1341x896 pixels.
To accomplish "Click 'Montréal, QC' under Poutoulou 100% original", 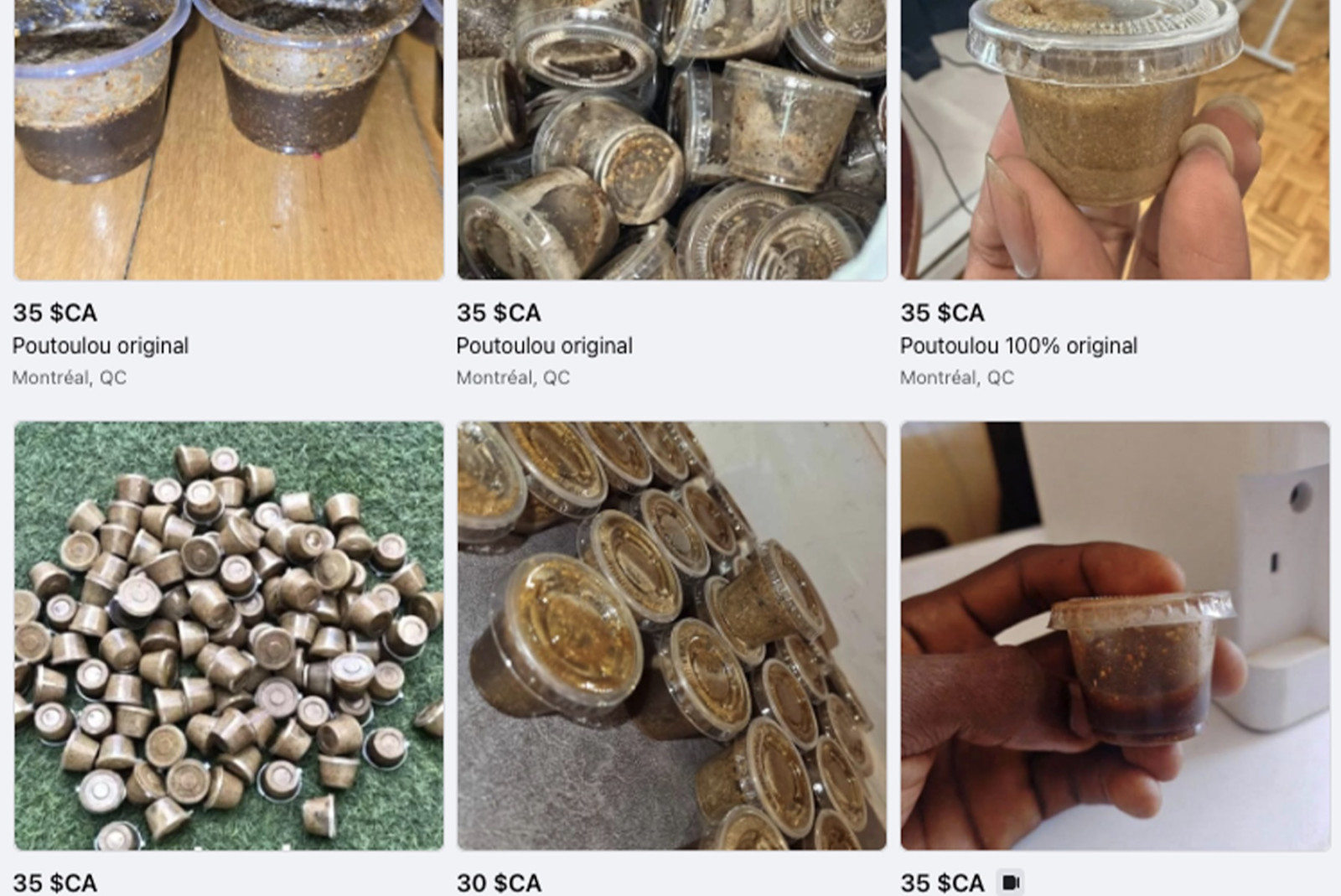I will pos(957,378).
